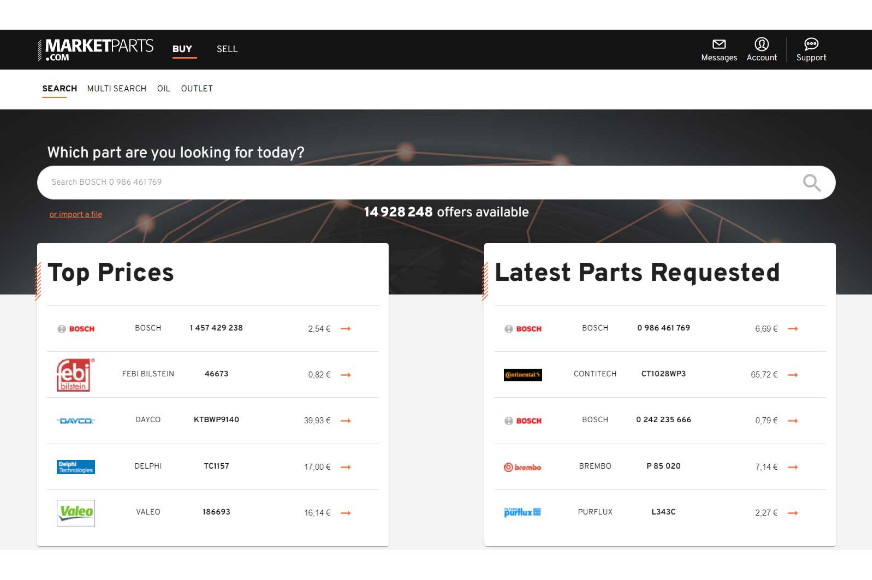Click part number 186693
The width and height of the screenshot is (872, 580).
click(216, 512)
